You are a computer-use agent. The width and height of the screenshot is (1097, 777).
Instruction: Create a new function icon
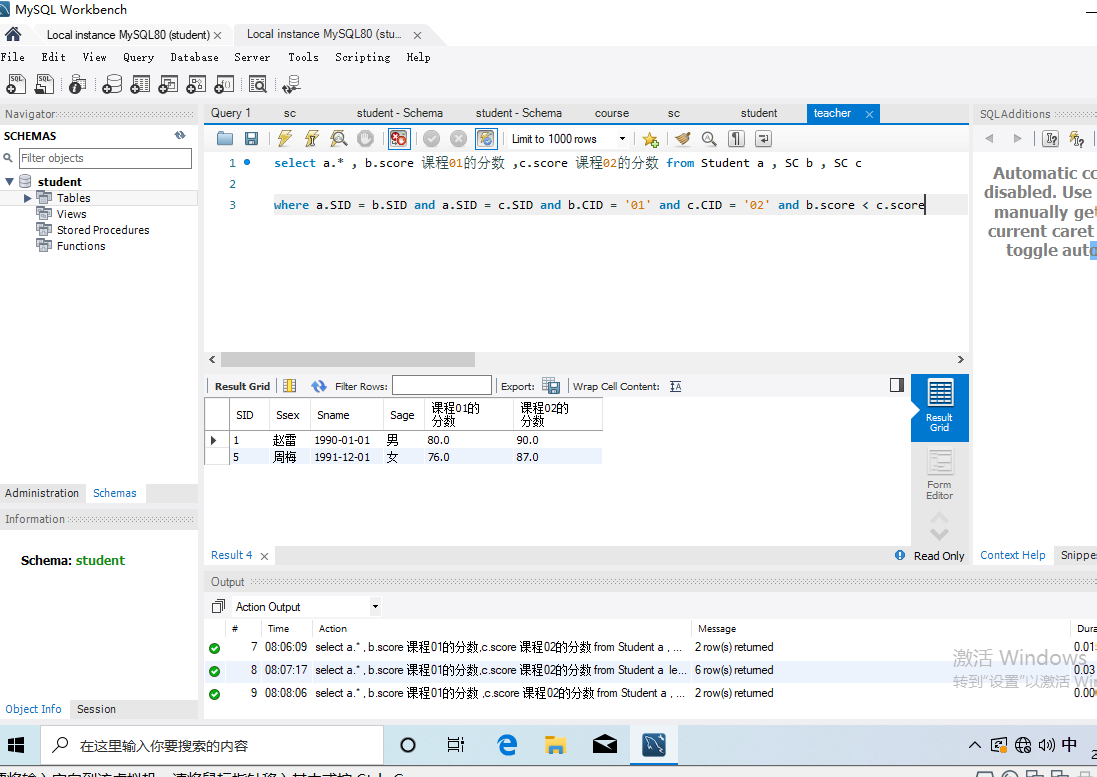click(x=224, y=84)
